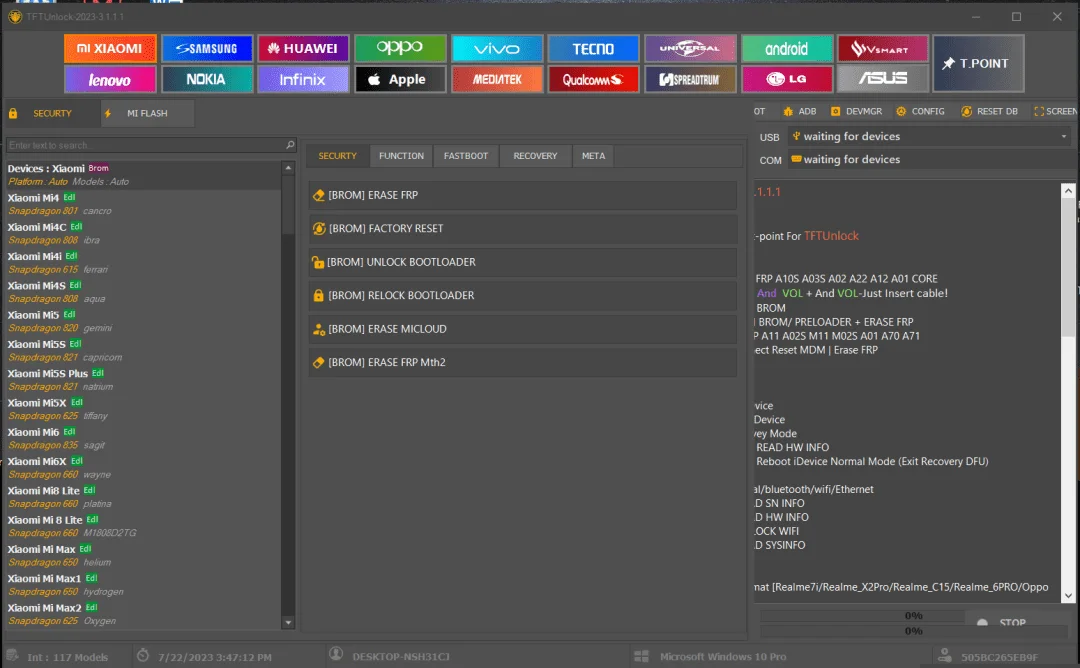Run [BROM] FACTORY RESET
Screen dimensions: 1080x668
tap(523, 228)
